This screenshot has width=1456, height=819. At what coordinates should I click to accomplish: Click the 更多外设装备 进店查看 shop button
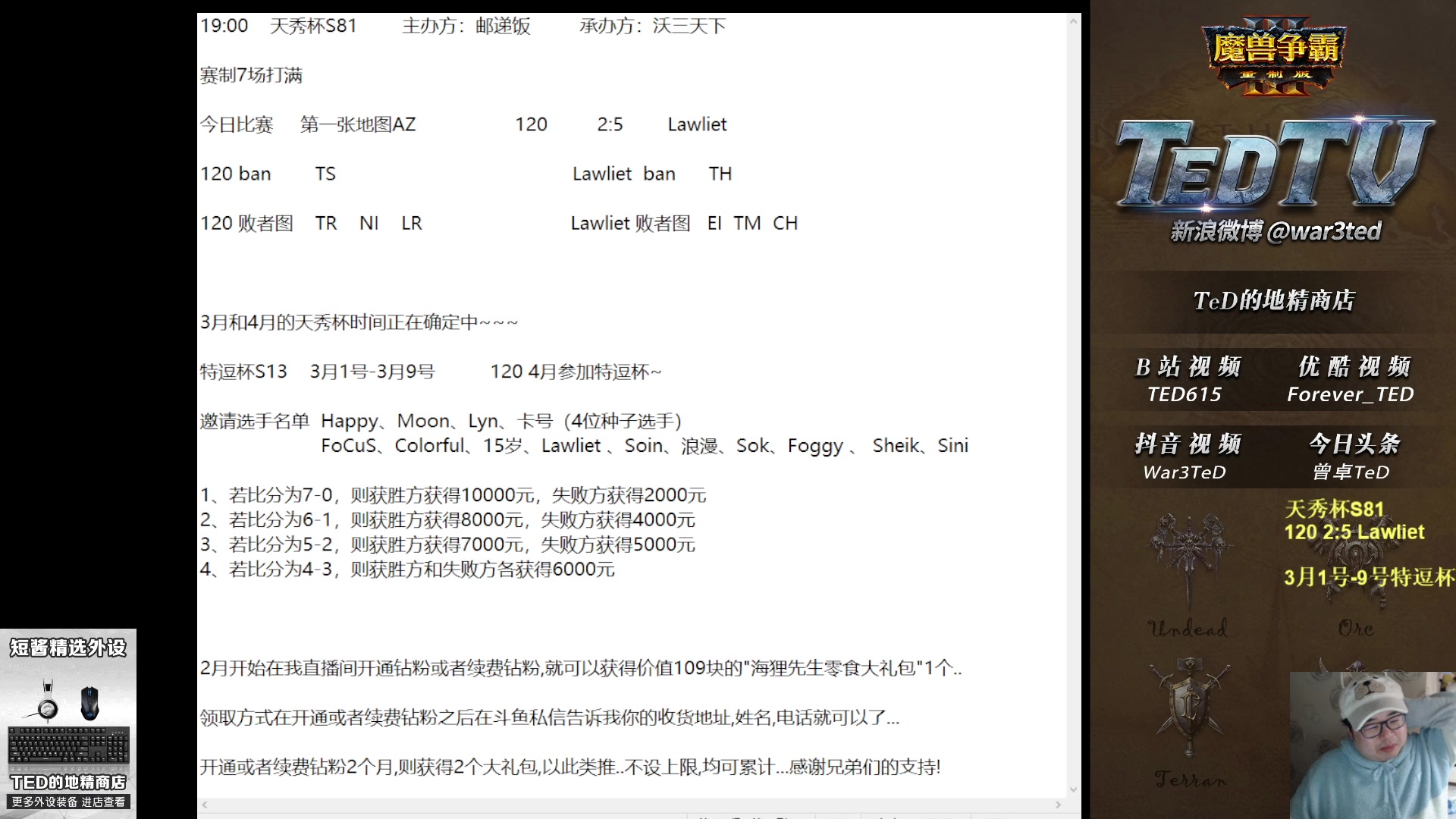point(68,802)
